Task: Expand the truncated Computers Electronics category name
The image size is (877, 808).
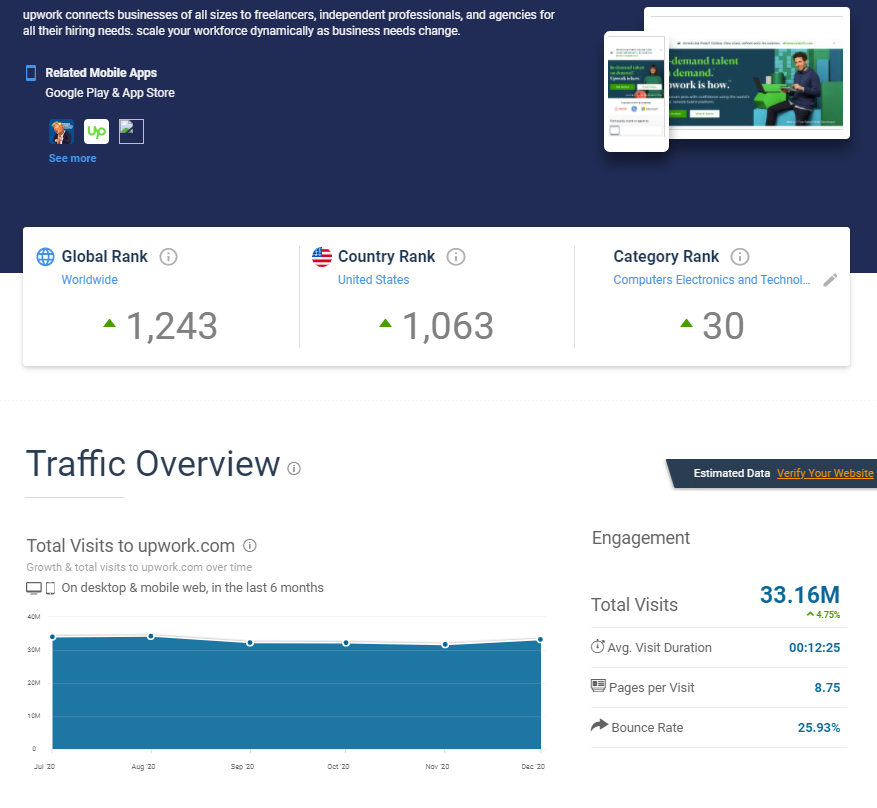Action: tap(712, 280)
